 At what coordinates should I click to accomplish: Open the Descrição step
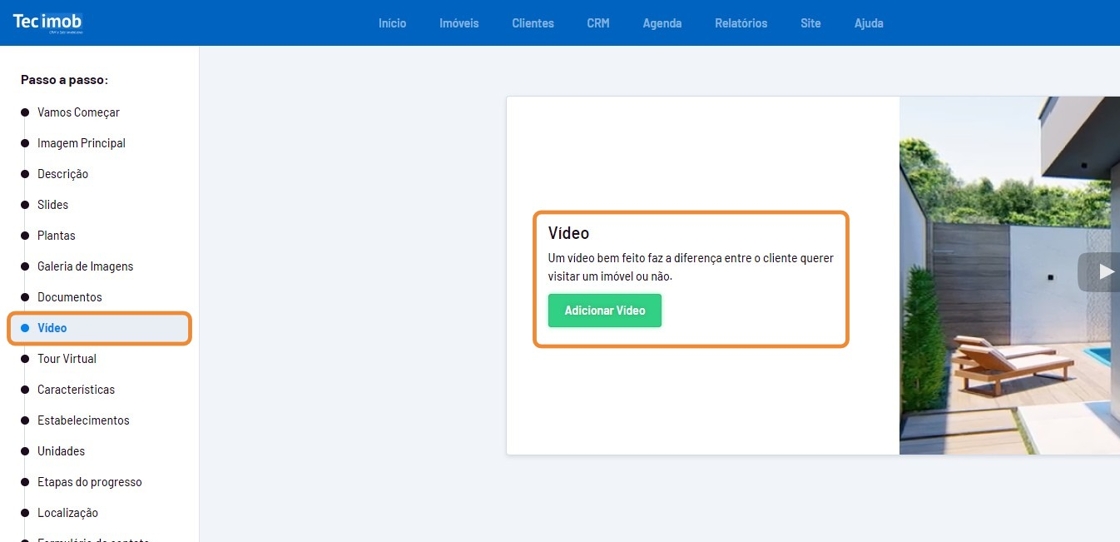point(62,174)
